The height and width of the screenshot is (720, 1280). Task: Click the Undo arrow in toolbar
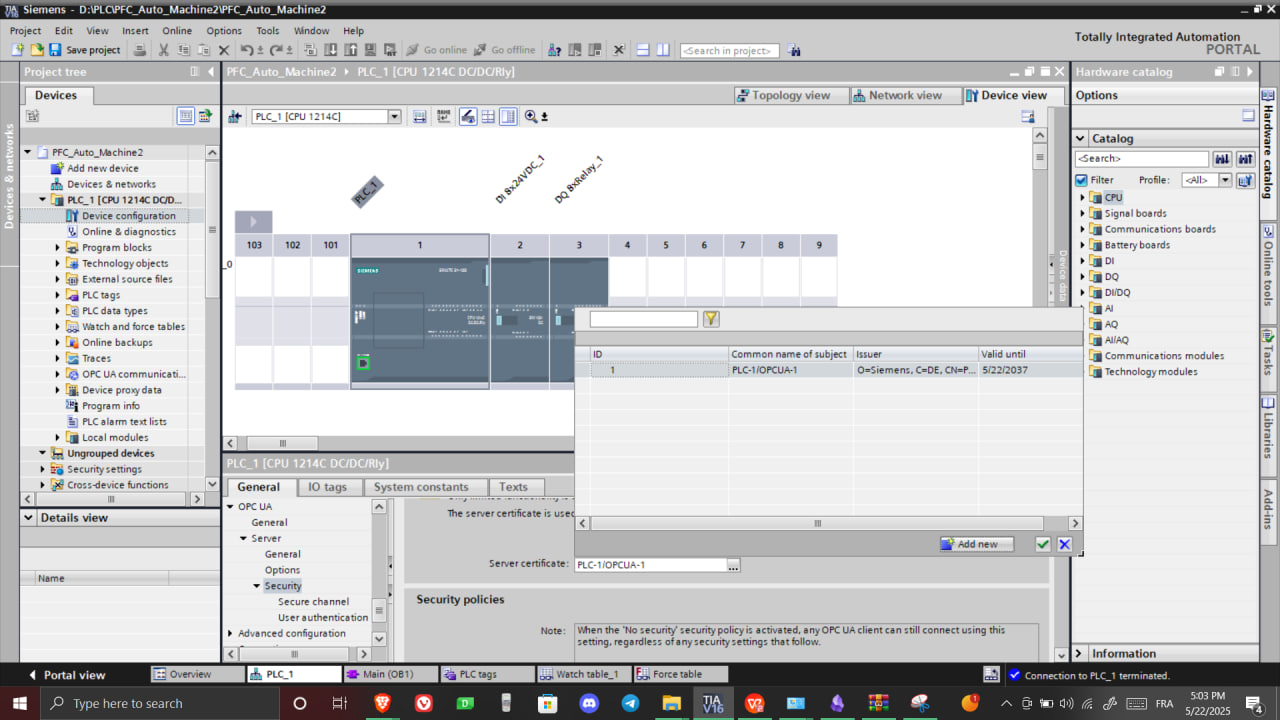pos(245,50)
